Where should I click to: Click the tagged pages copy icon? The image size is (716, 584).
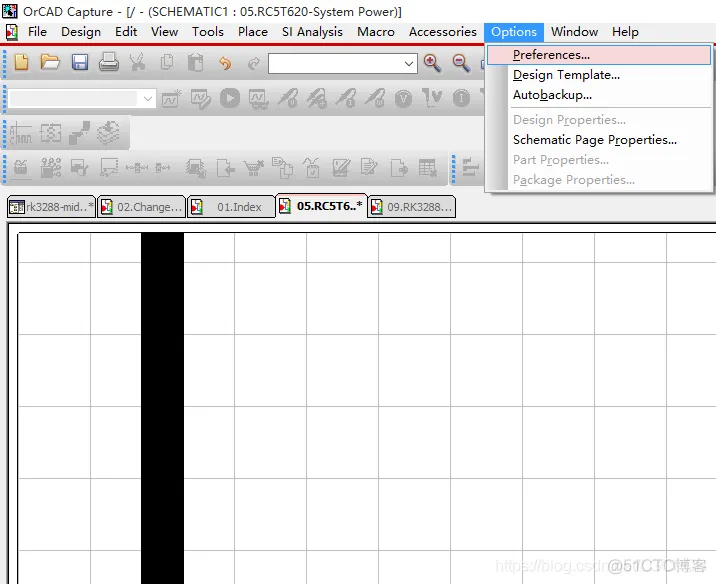pos(283,167)
